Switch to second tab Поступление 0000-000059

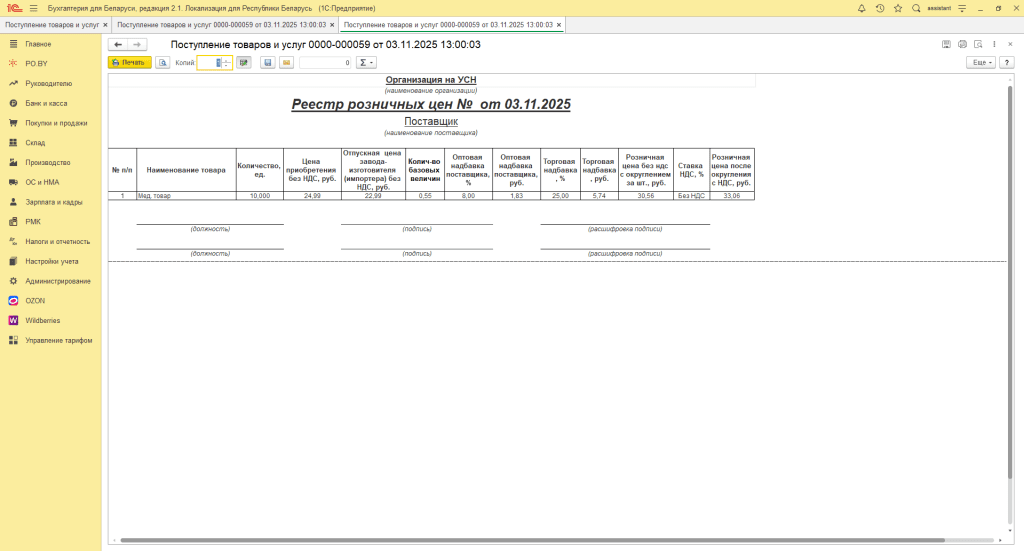221,25
